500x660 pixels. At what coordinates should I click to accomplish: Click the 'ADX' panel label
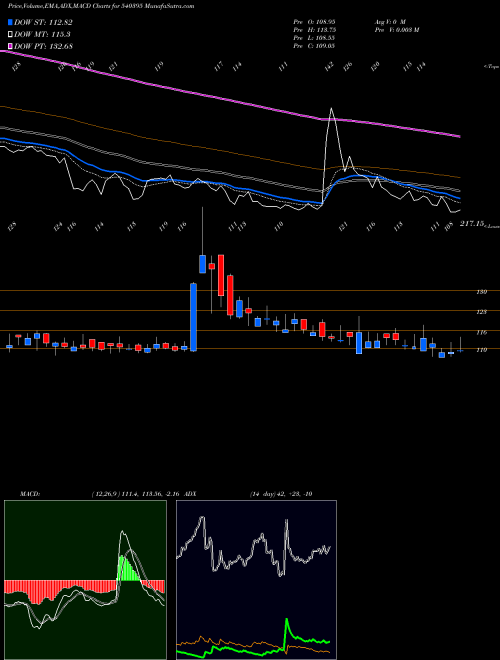pos(192,494)
